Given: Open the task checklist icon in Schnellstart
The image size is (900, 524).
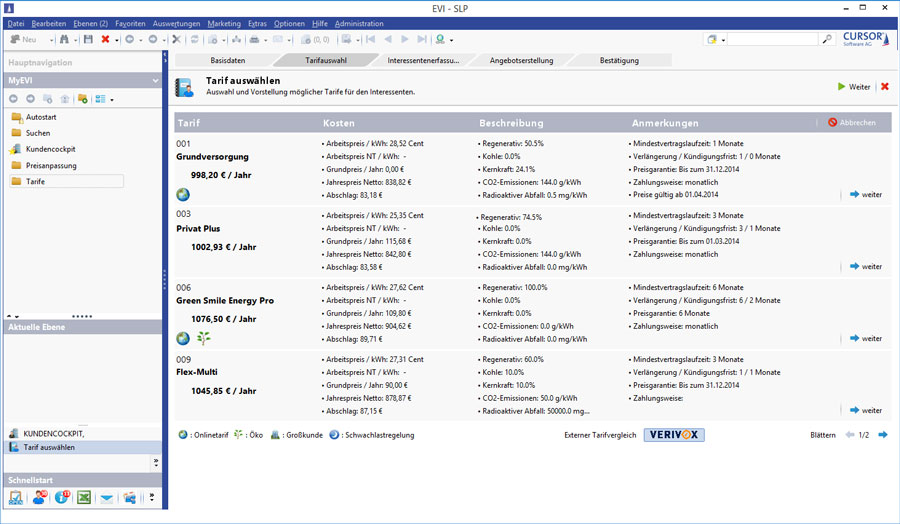Looking at the screenshot, I should pyautogui.click(x=16, y=497).
